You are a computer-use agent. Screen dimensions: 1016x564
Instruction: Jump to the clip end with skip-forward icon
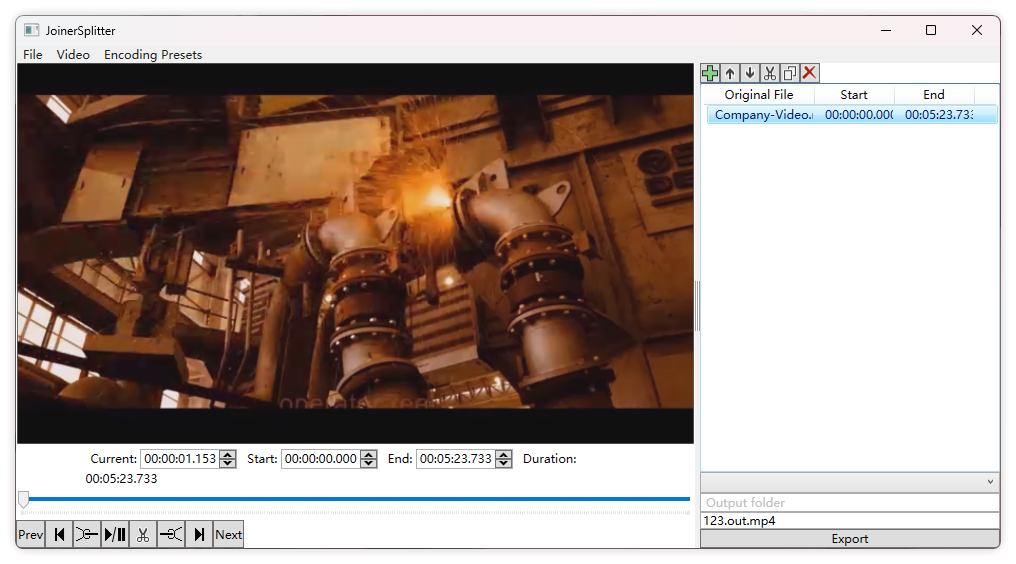200,535
